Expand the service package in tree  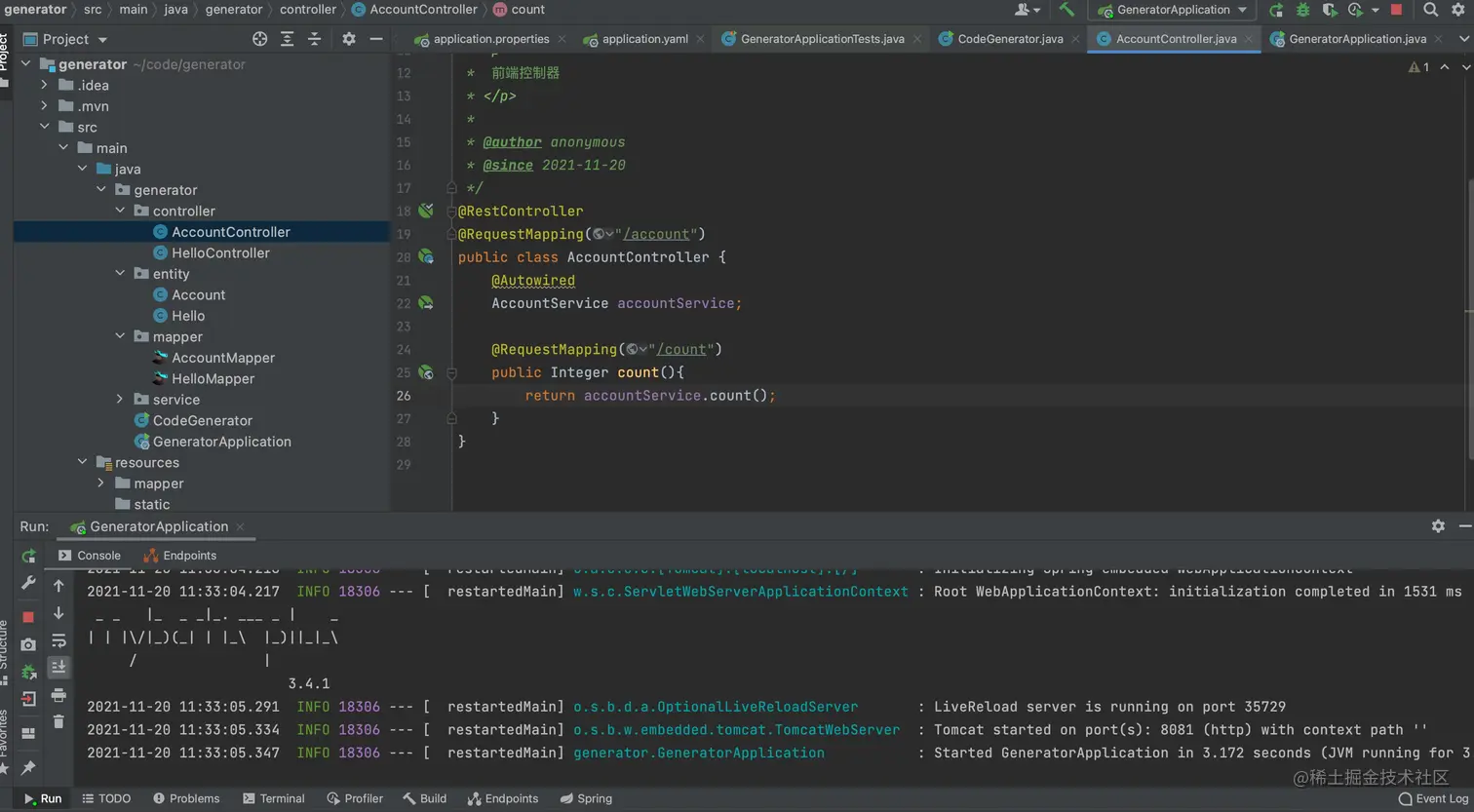click(x=121, y=400)
